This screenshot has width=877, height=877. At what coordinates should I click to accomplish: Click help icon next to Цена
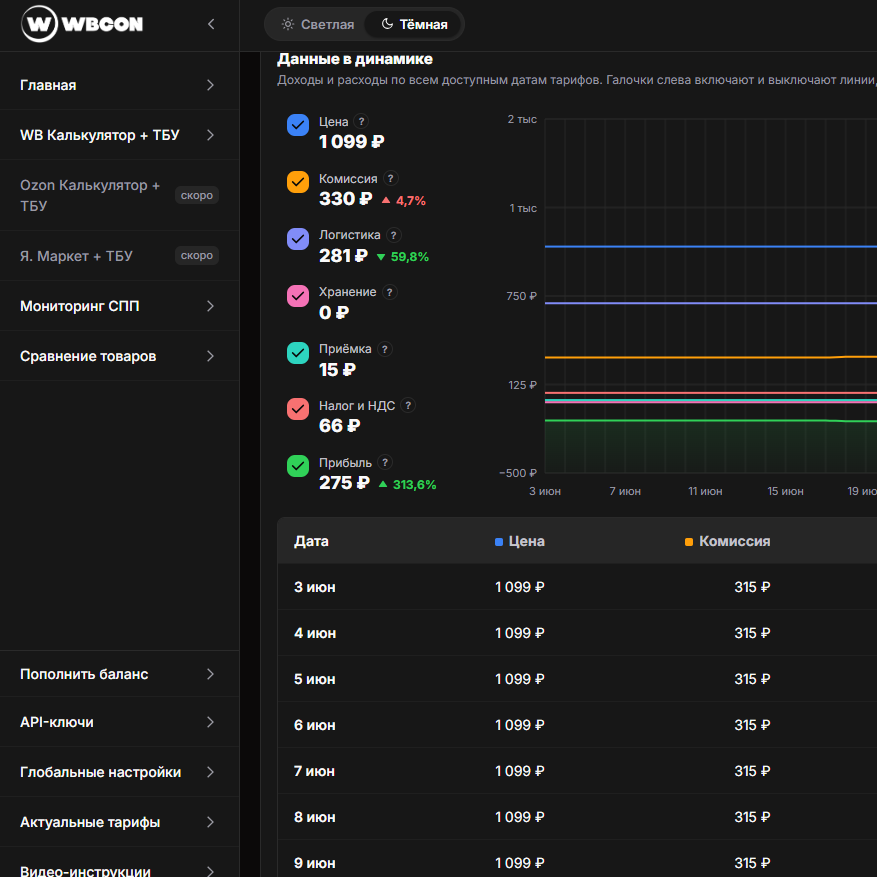[x=361, y=121]
